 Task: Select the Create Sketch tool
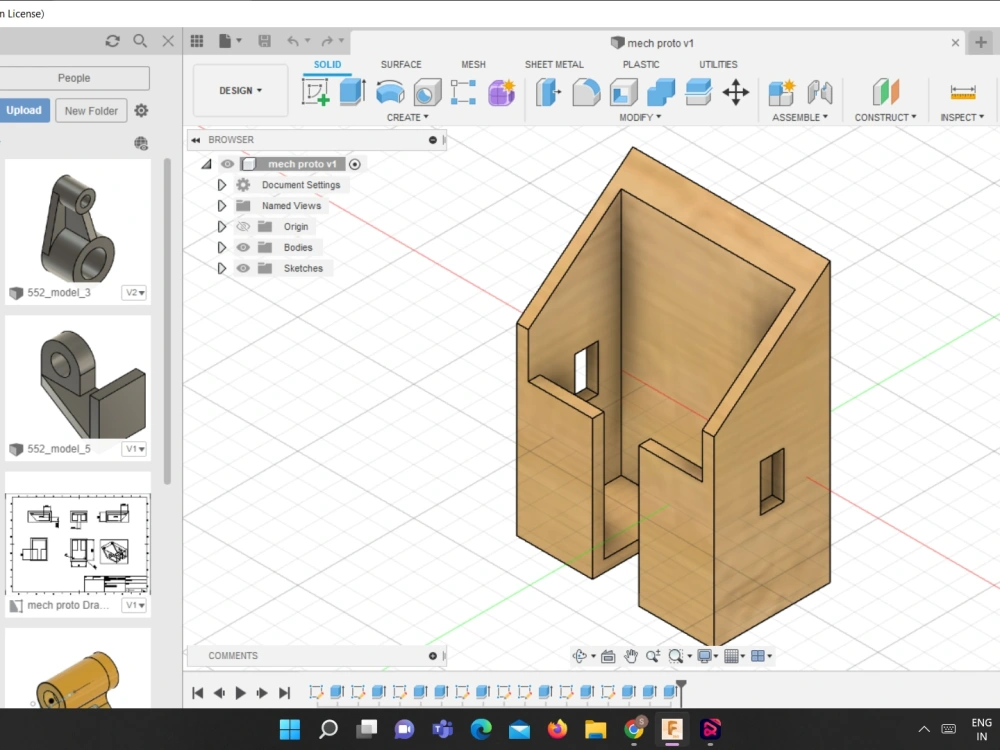click(x=316, y=92)
